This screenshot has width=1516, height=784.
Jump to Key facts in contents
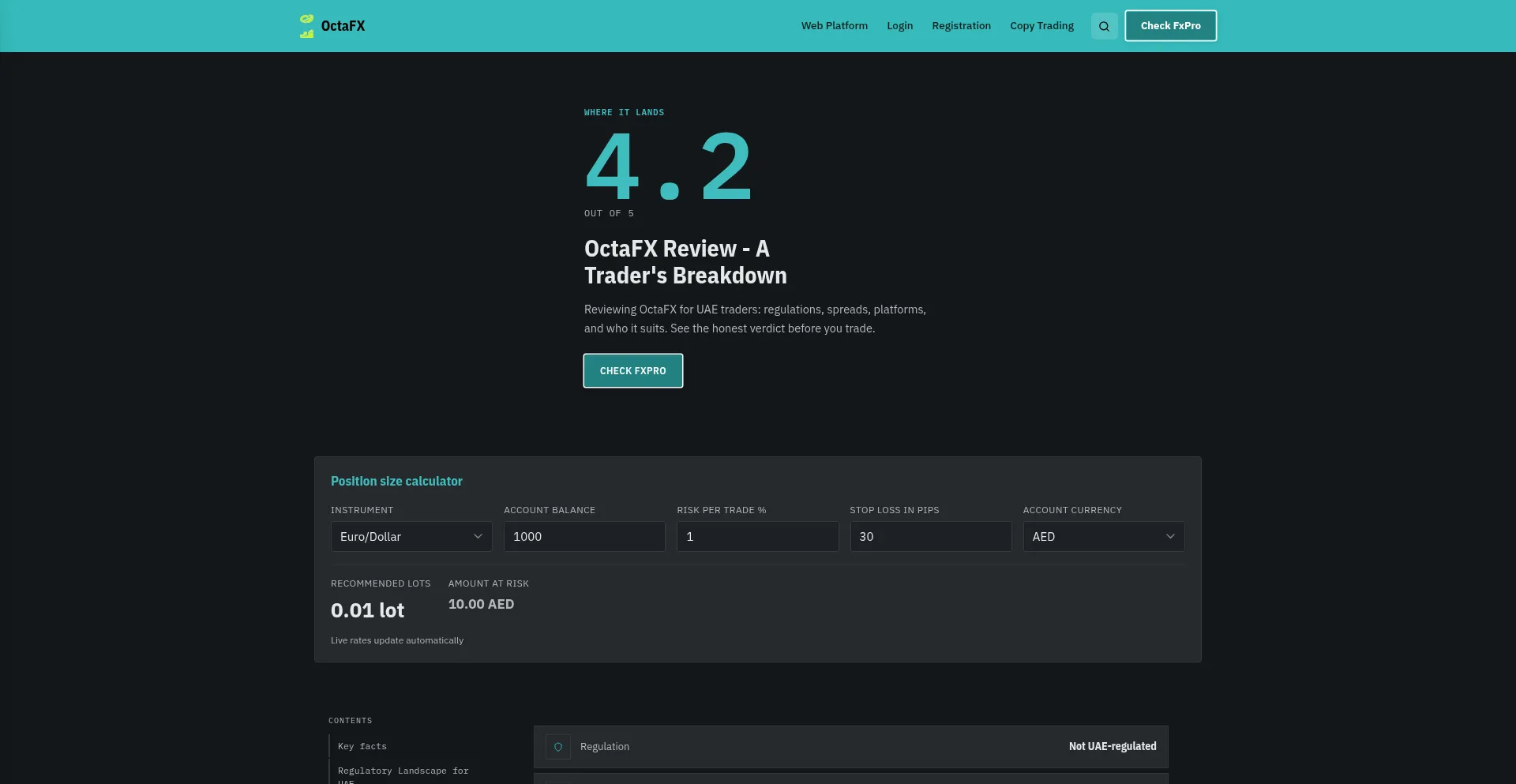[x=362, y=747]
